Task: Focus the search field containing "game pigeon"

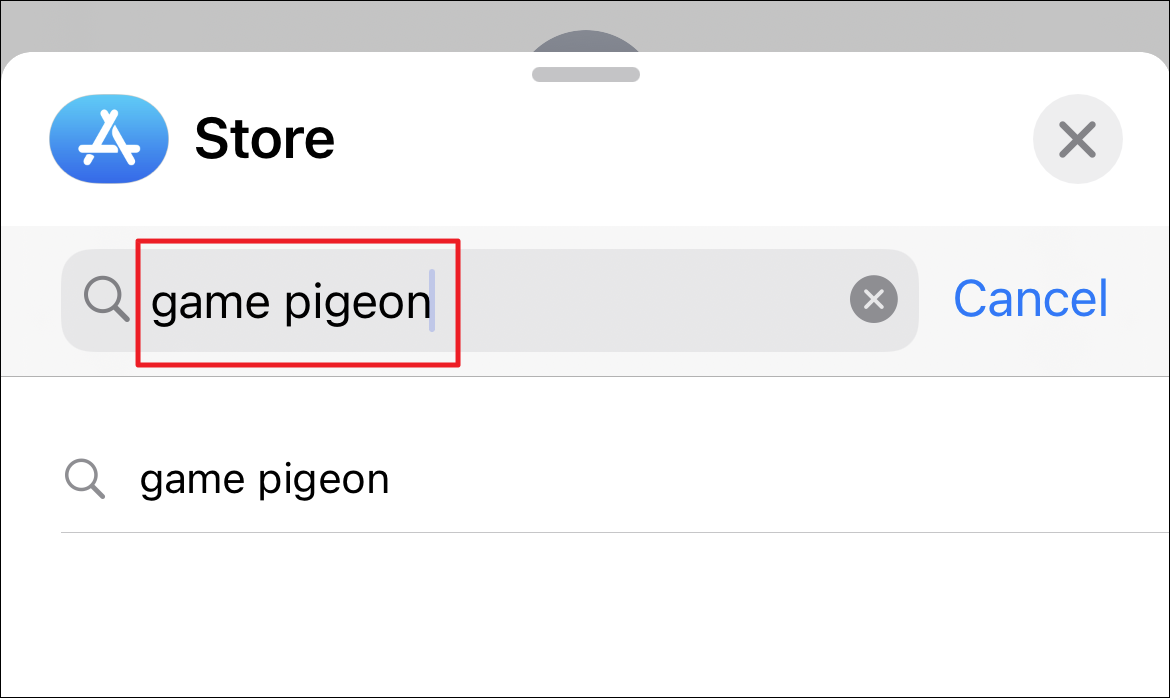Action: (x=489, y=300)
